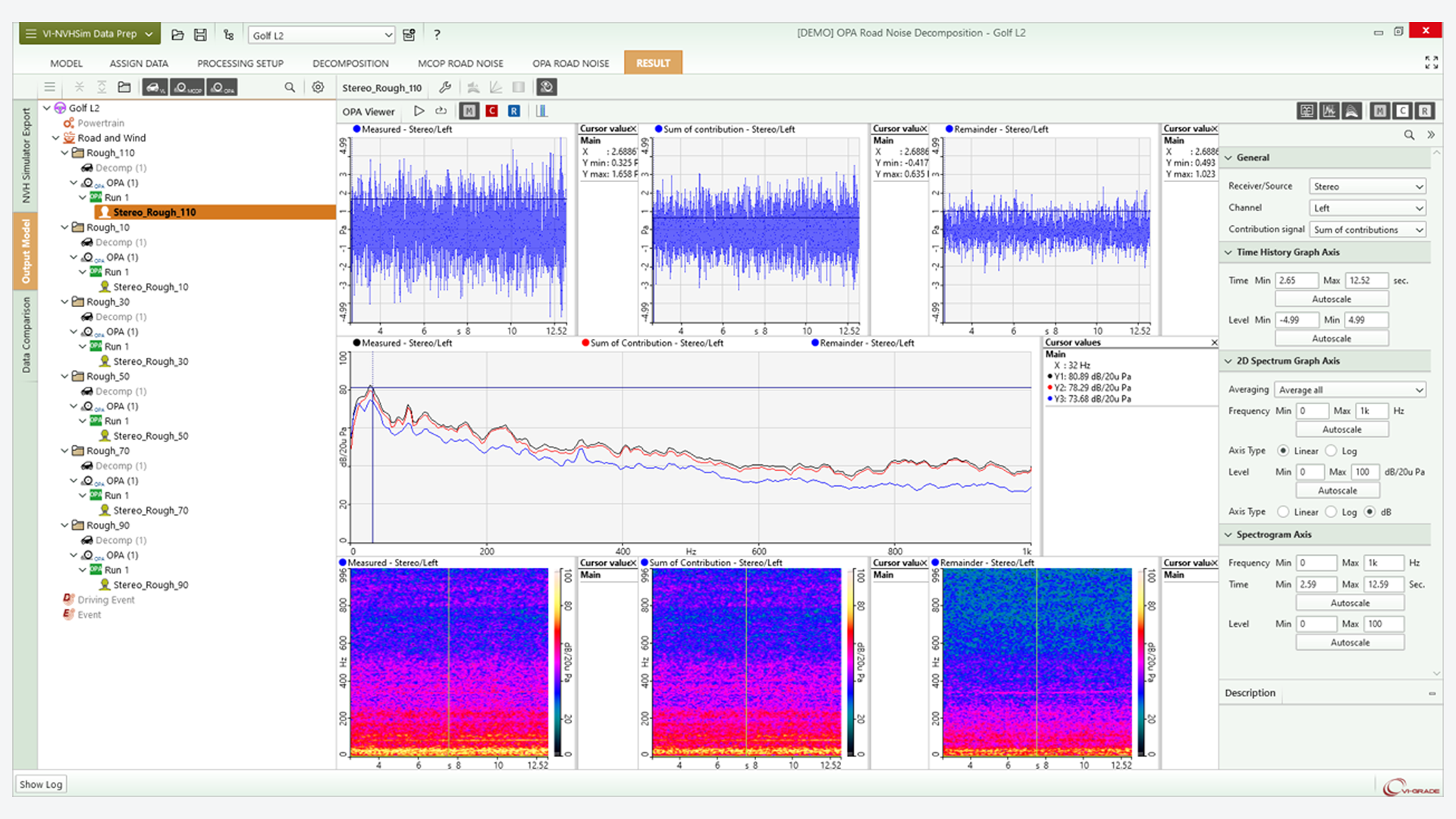Click the MCOP filter icon above the model tree
The height and width of the screenshot is (819, 1456).
(186, 87)
